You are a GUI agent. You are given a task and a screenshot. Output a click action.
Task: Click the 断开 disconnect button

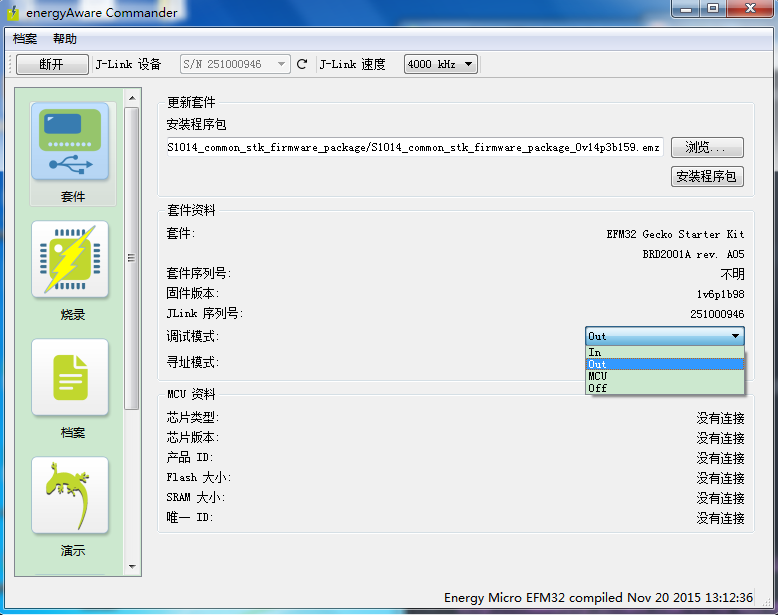pos(52,65)
